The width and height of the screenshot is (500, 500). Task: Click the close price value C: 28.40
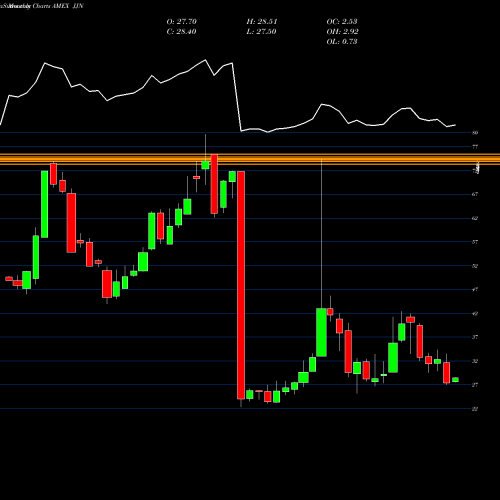pos(182,32)
